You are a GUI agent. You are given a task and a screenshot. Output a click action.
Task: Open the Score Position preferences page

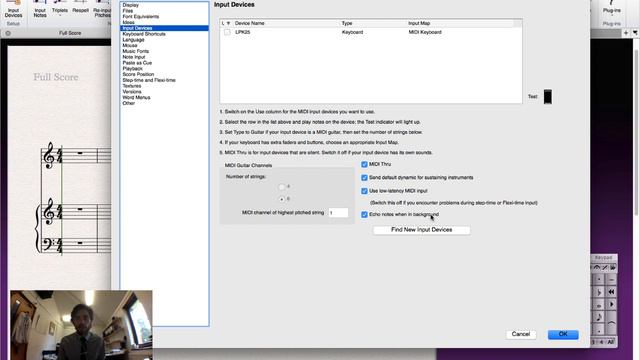tap(138, 74)
